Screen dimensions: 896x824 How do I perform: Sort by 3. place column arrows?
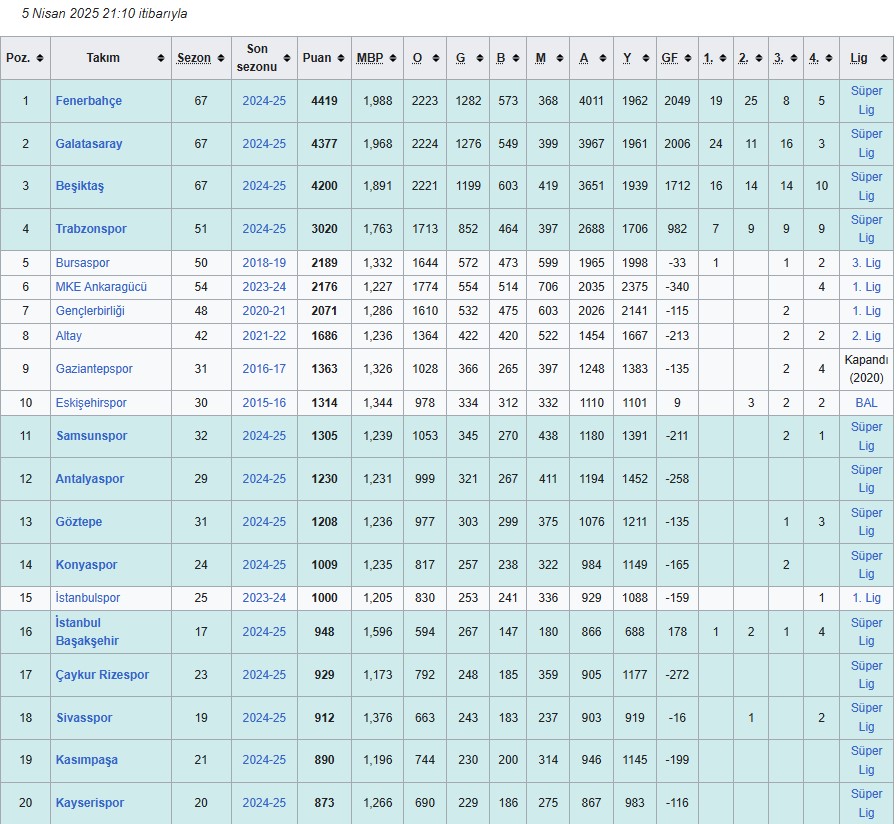point(794,58)
